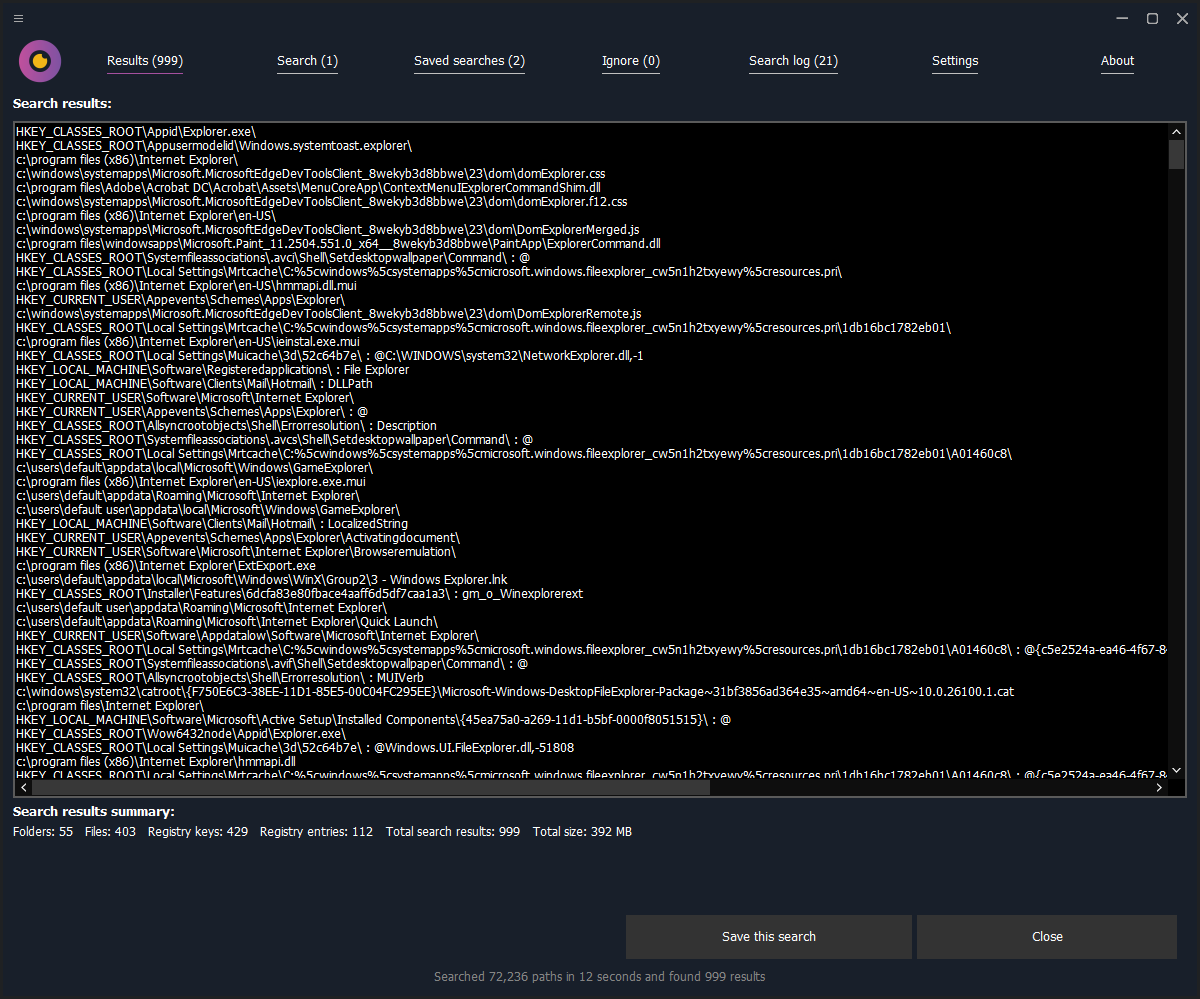The width and height of the screenshot is (1200, 999).
Task: Click Total search results: 999 text
Action: [x=453, y=832]
